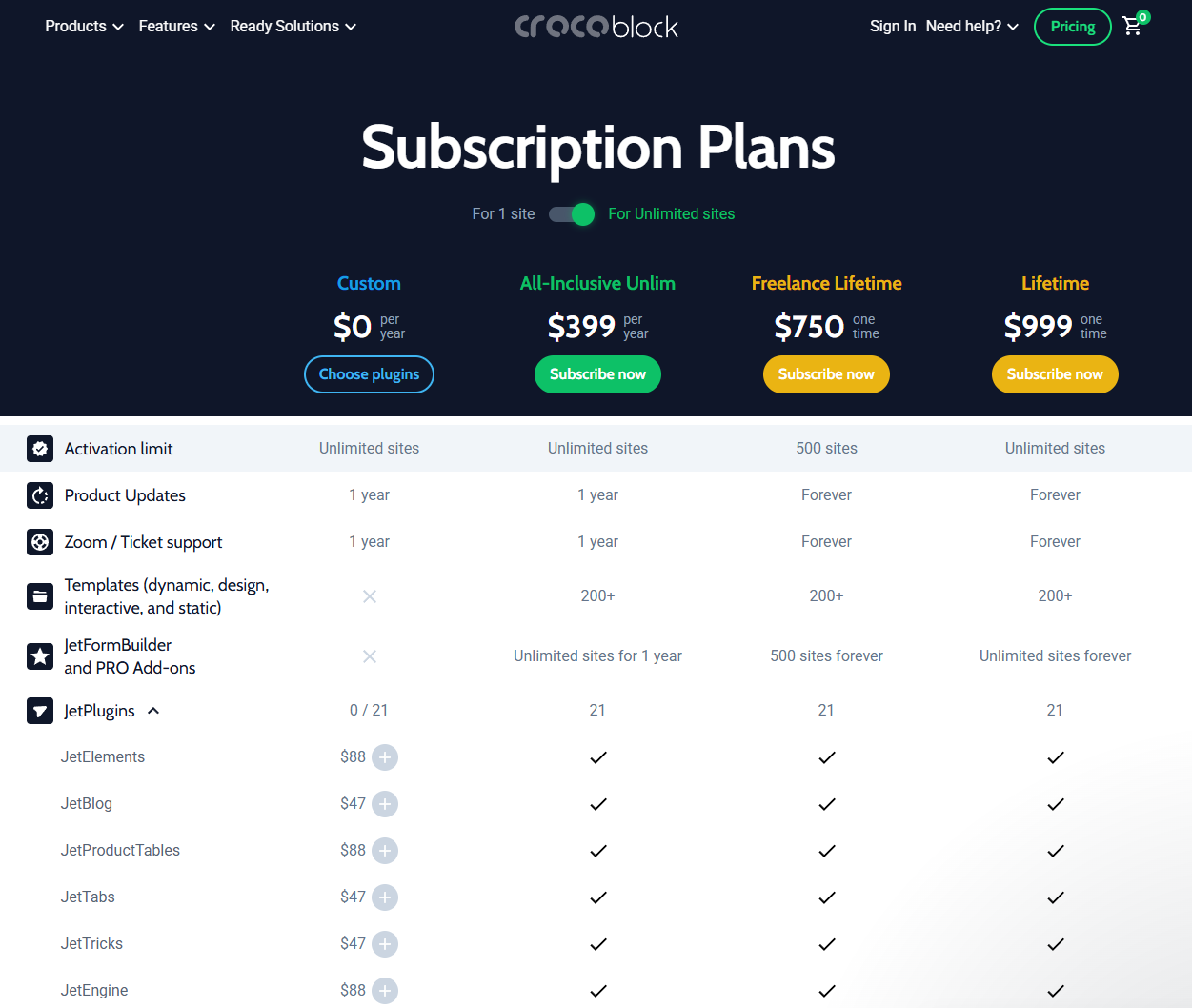Open the Features menu
The width and height of the screenshot is (1192, 1008).
[x=176, y=27]
